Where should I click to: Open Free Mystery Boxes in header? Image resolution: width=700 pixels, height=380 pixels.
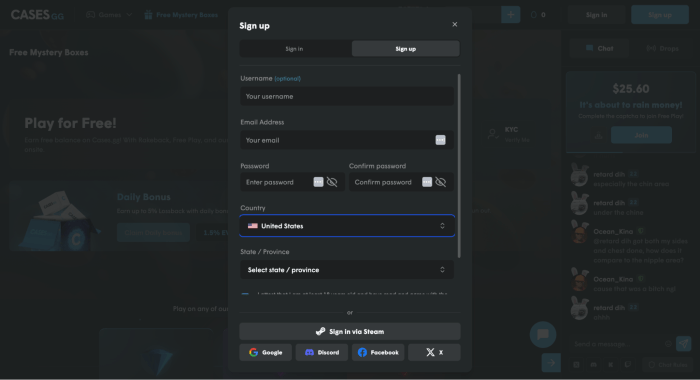pyautogui.click(x=181, y=15)
